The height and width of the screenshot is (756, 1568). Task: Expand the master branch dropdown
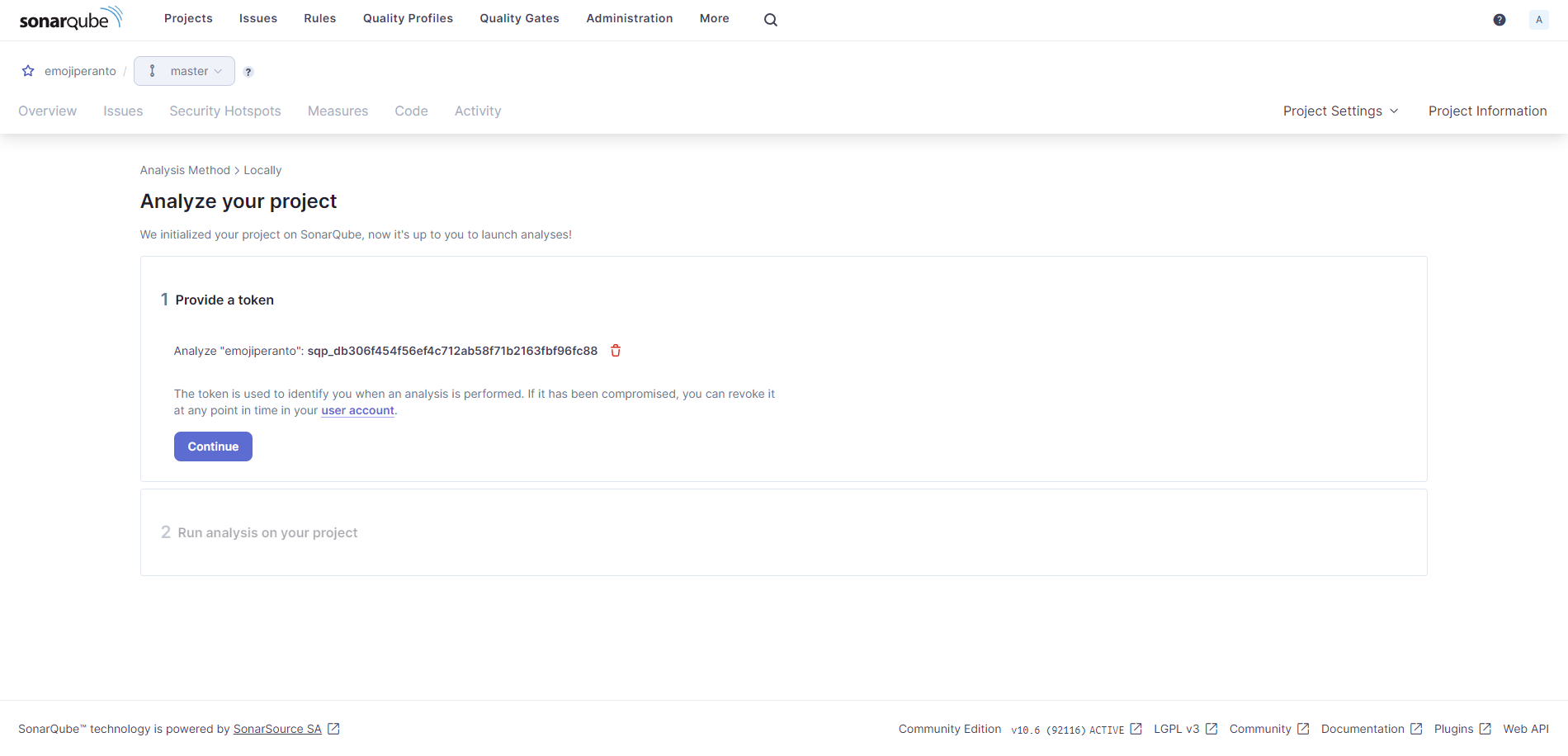tap(185, 71)
